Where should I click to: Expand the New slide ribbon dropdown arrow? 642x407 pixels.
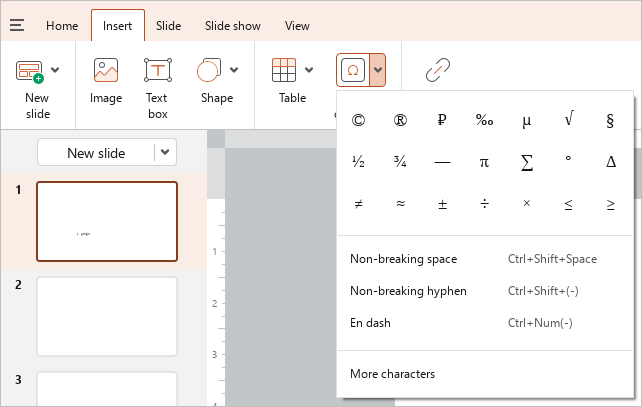tap(55, 70)
